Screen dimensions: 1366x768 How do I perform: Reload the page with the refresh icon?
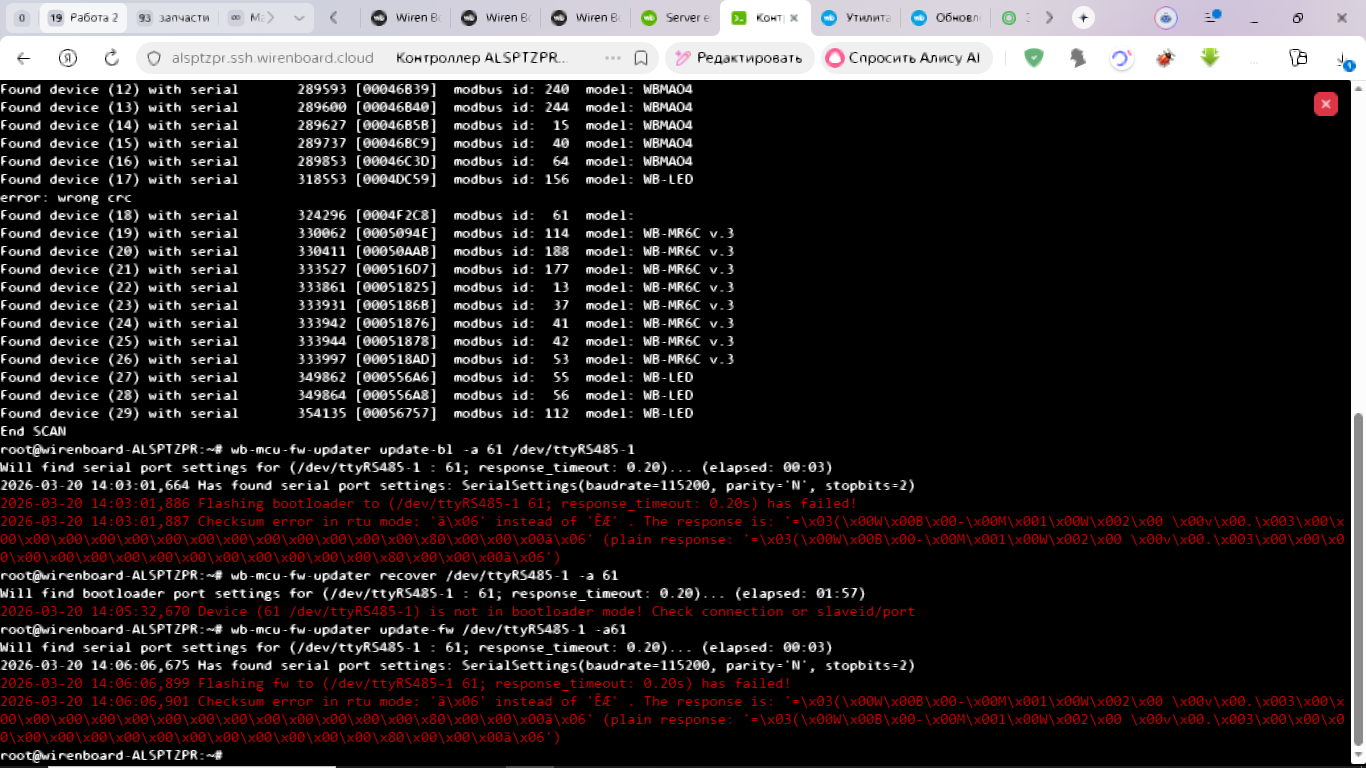click(x=112, y=58)
